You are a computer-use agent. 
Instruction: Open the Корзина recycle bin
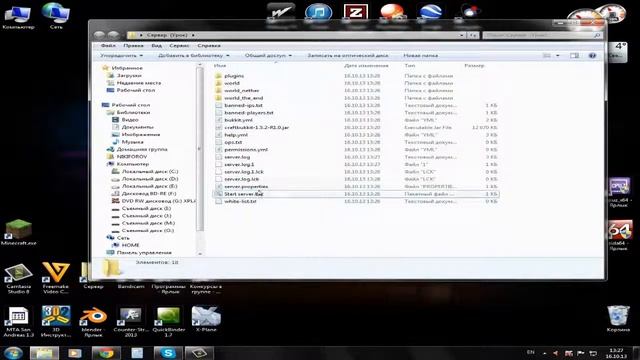(x=618, y=319)
